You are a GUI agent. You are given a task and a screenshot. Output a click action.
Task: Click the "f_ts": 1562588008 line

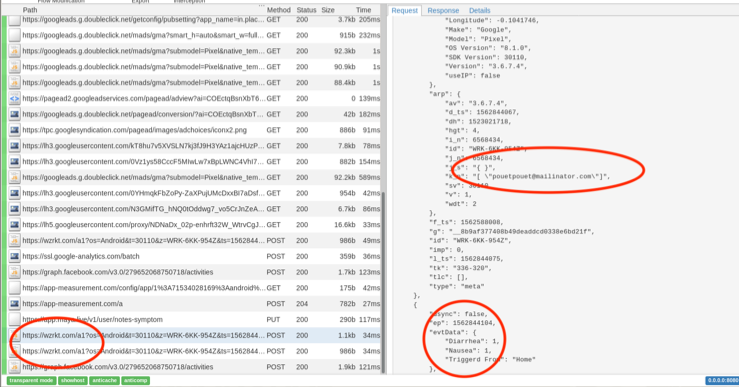coord(467,222)
